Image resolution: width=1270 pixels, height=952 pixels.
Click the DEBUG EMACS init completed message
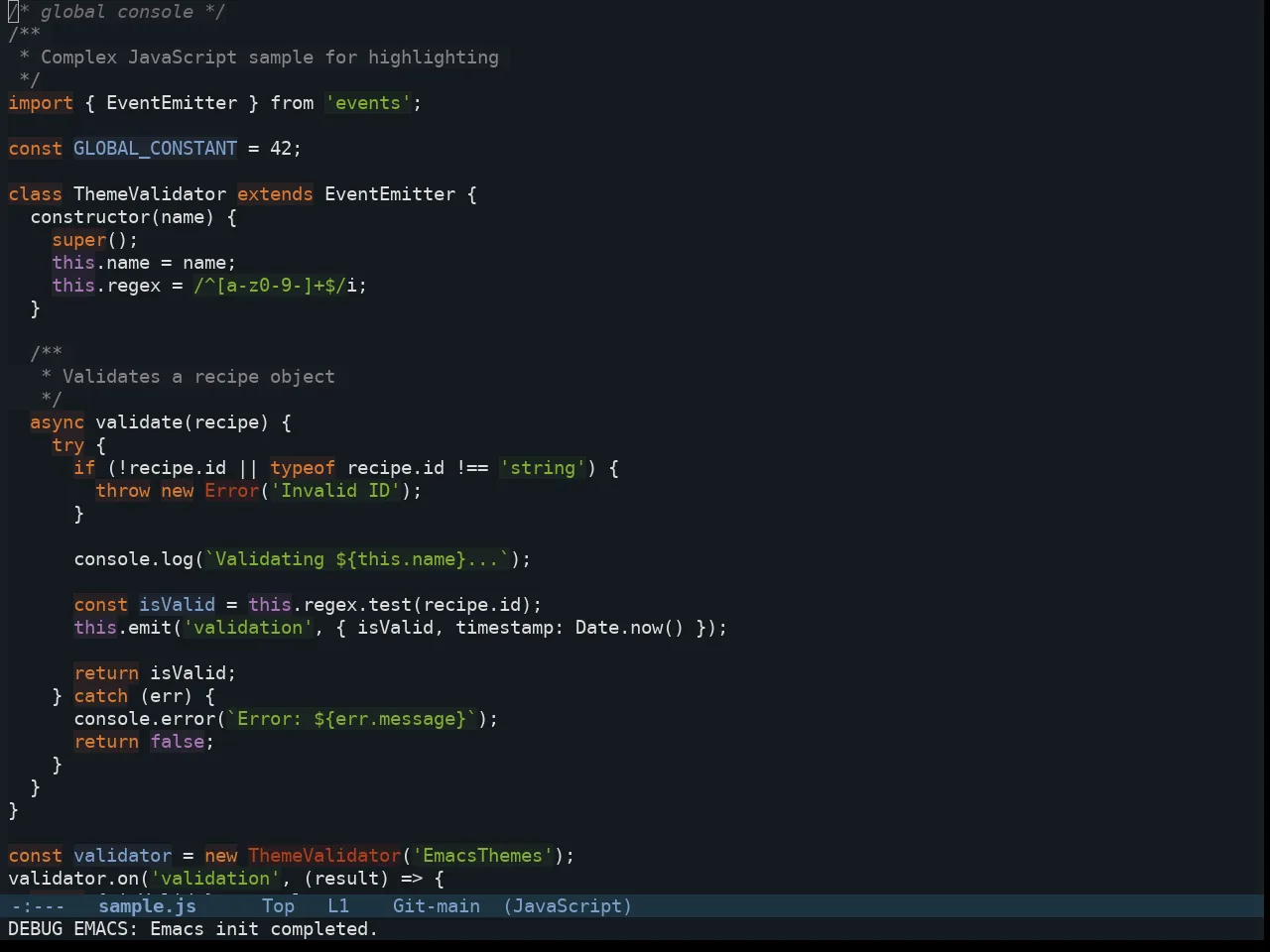coord(193,929)
